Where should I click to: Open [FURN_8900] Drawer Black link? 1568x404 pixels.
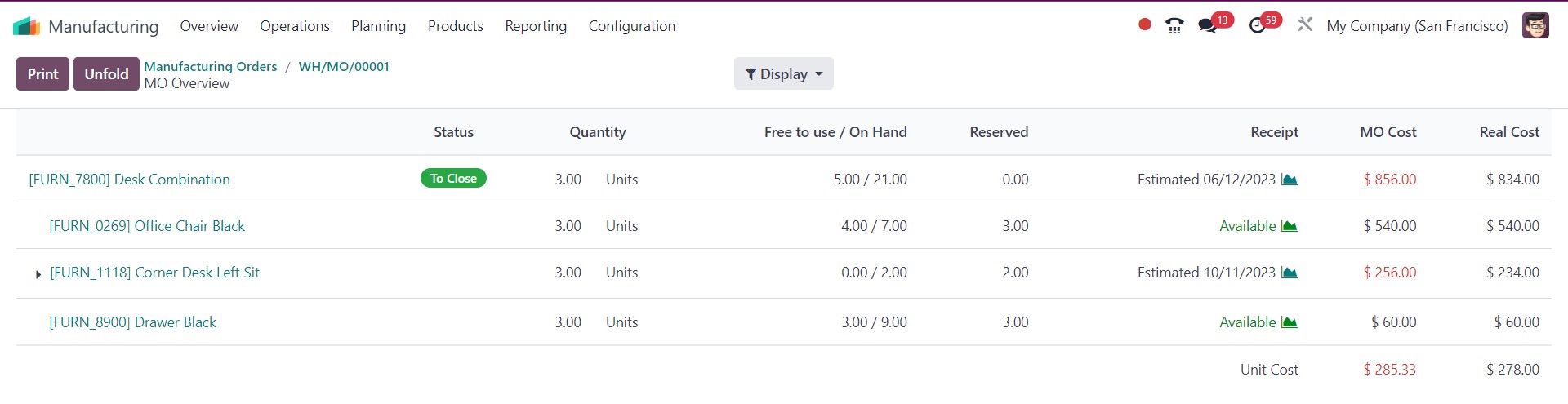point(133,322)
